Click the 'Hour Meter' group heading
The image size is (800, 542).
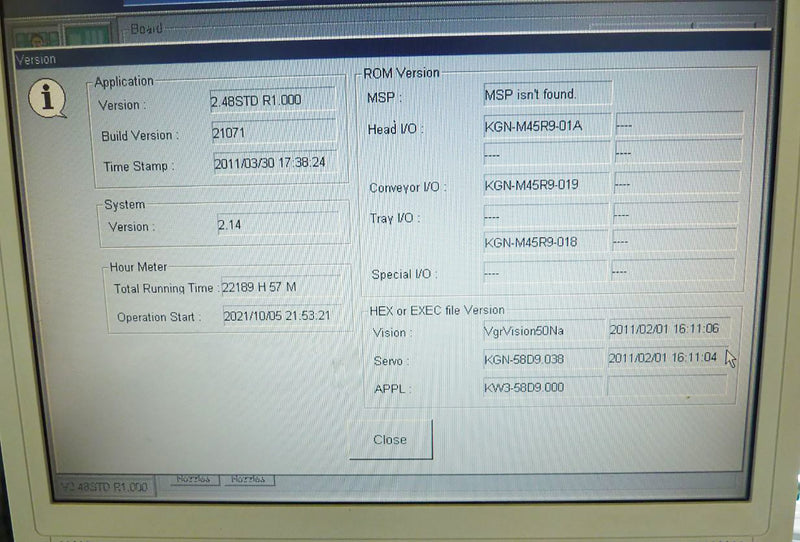pos(138,267)
